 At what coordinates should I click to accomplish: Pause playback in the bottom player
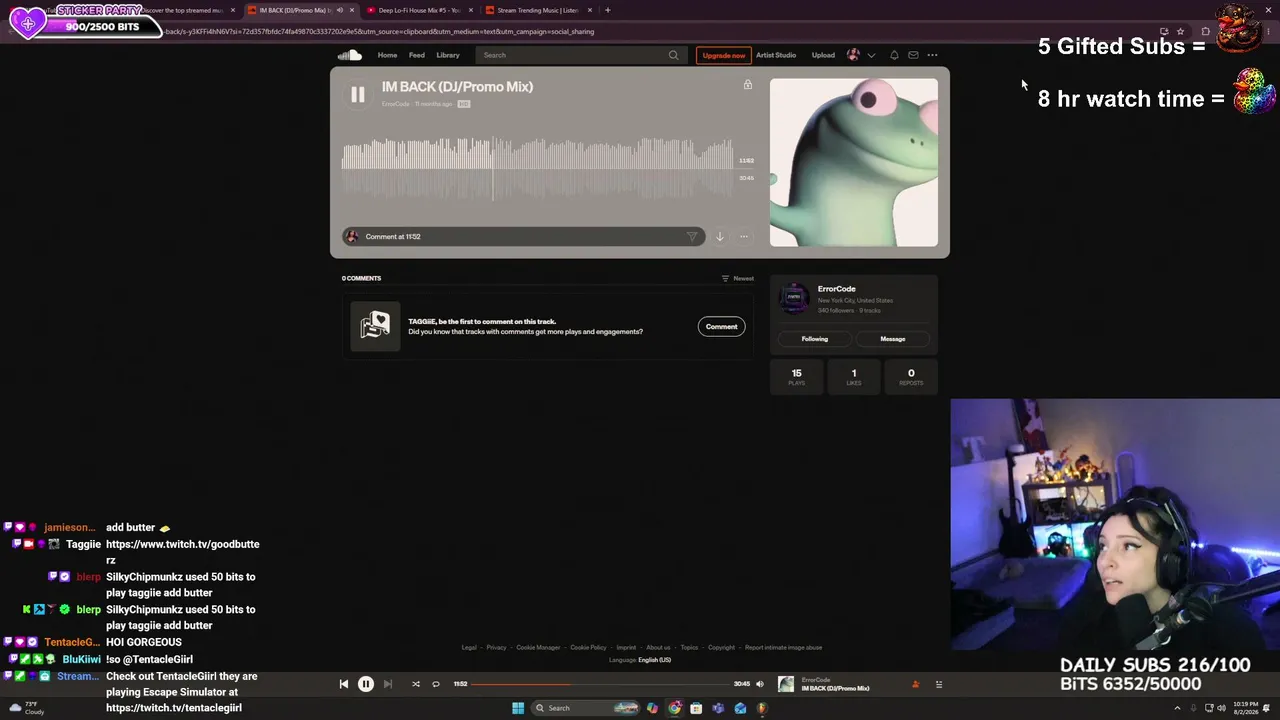366,684
